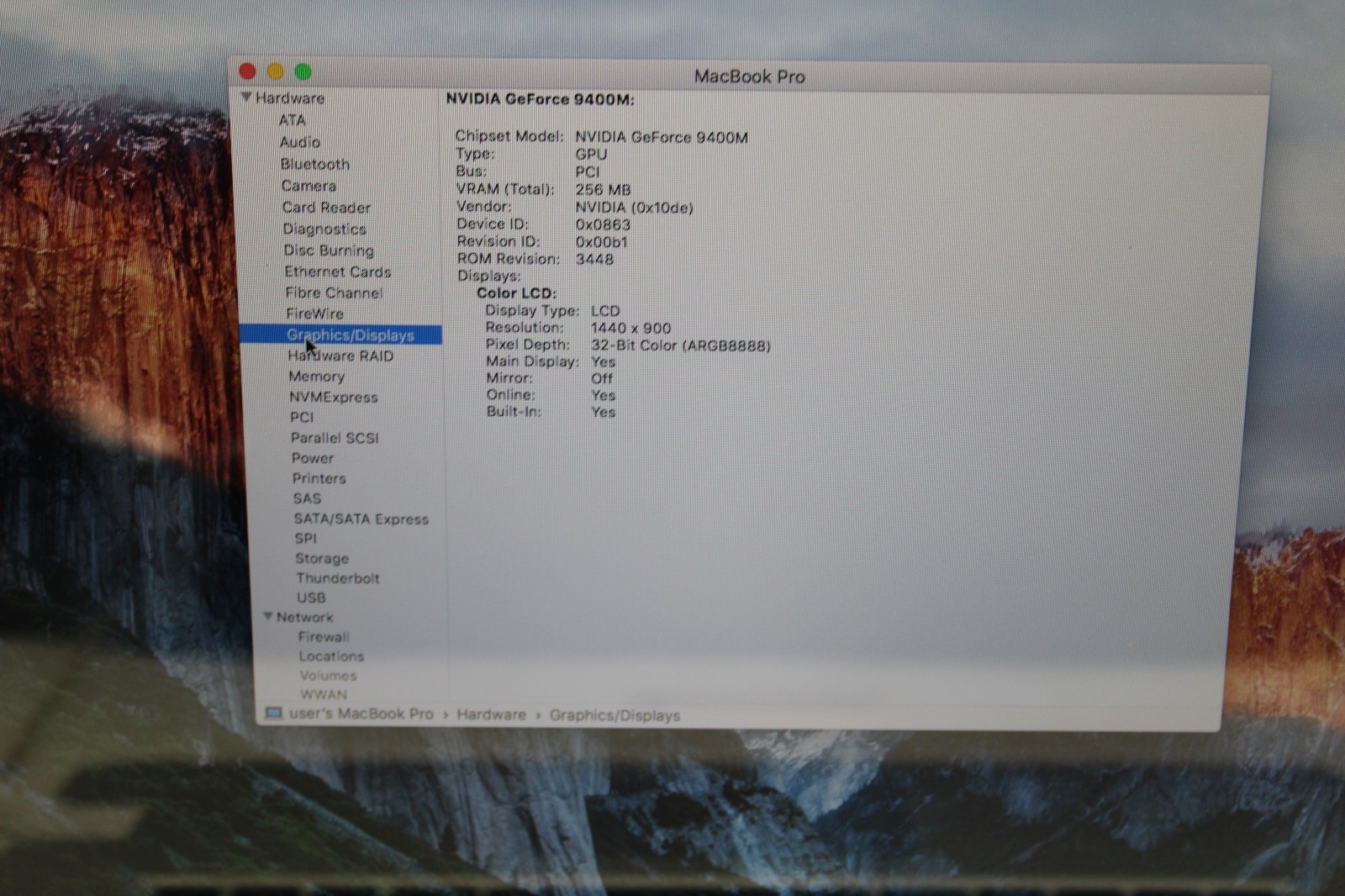Image resolution: width=1345 pixels, height=896 pixels.
Task: Click the Chipset Model value NVIDIA GeForce 9400M
Action: [662, 137]
